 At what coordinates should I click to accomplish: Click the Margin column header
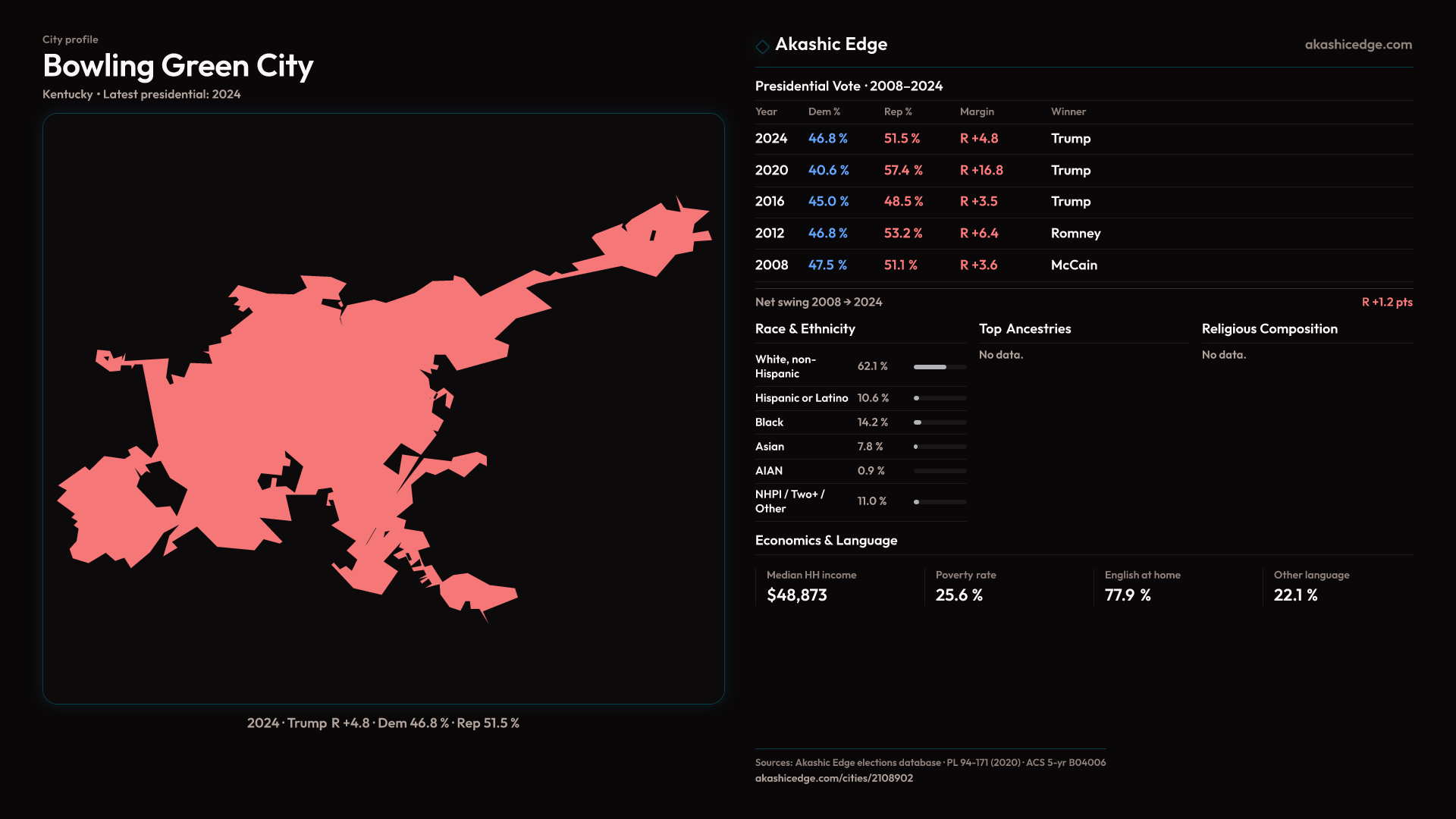(976, 111)
